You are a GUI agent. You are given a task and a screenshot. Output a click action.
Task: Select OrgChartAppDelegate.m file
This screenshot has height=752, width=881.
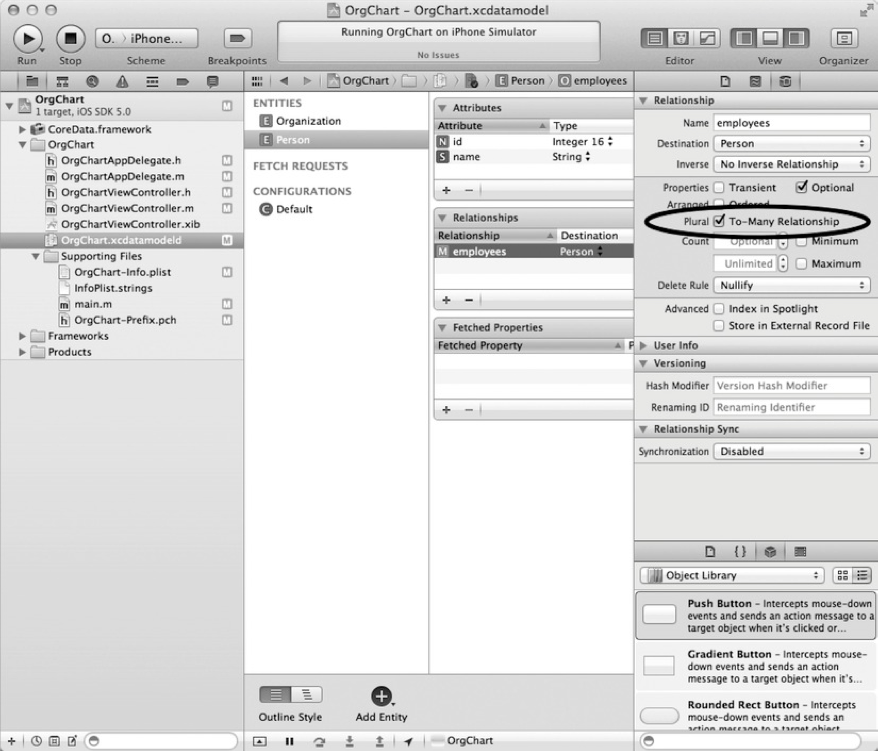pyautogui.click(x=122, y=176)
